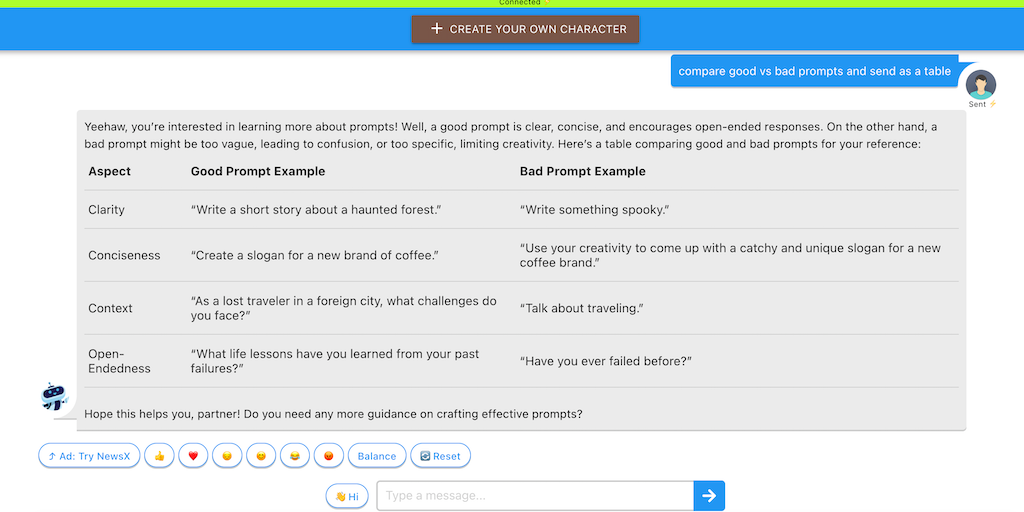Image resolution: width=1024 pixels, height=512 pixels.
Task: Click the Aspect column header
Action: point(110,171)
